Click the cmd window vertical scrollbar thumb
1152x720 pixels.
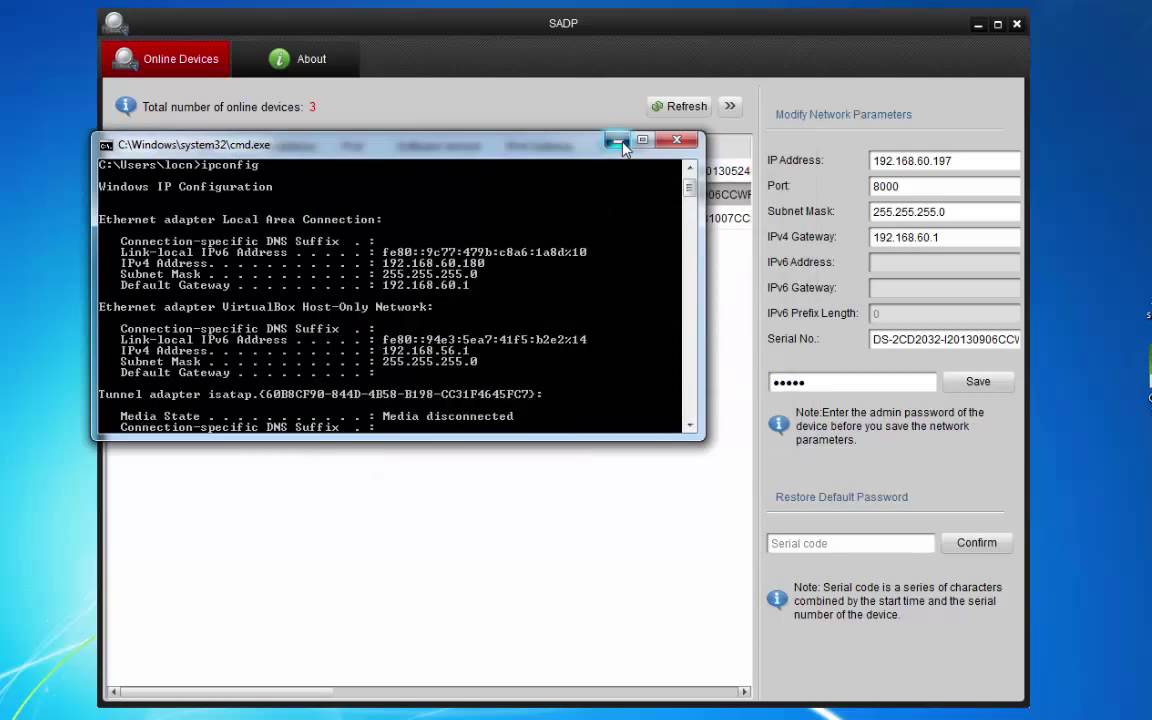[690, 187]
